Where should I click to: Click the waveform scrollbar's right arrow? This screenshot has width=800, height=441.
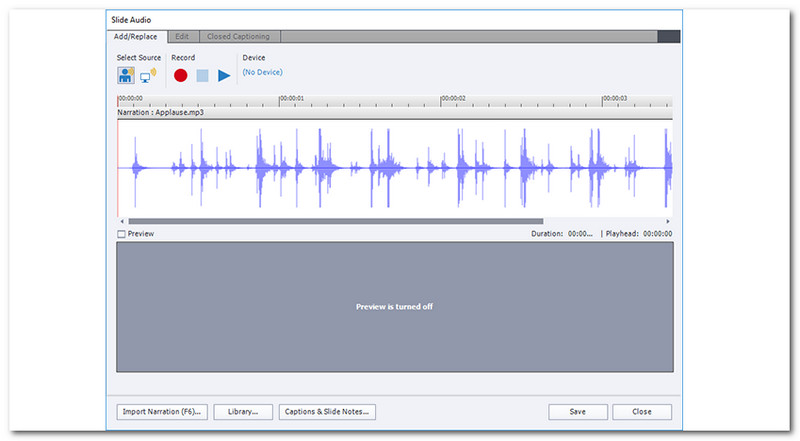tap(667, 221)
